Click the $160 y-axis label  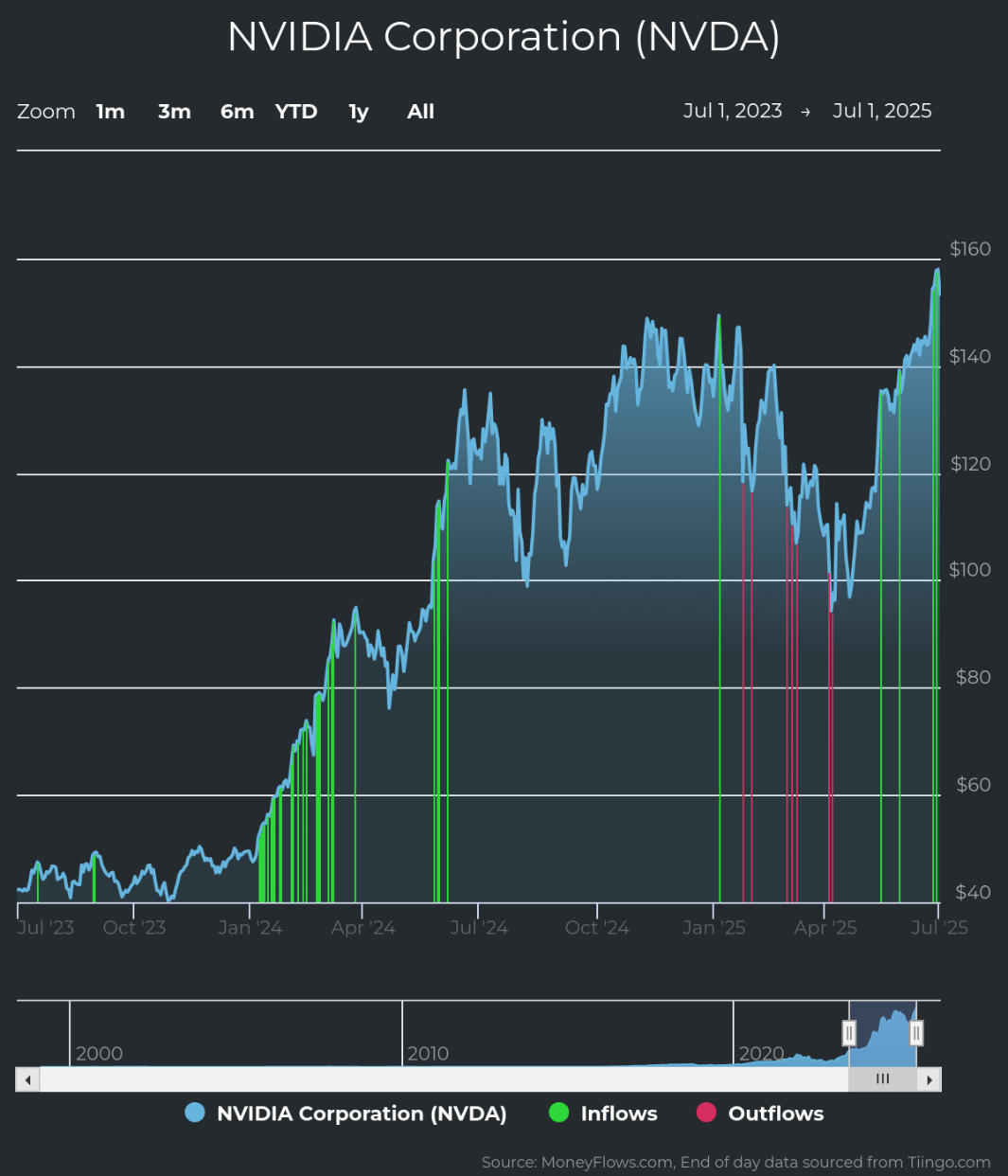coord(970,249)
